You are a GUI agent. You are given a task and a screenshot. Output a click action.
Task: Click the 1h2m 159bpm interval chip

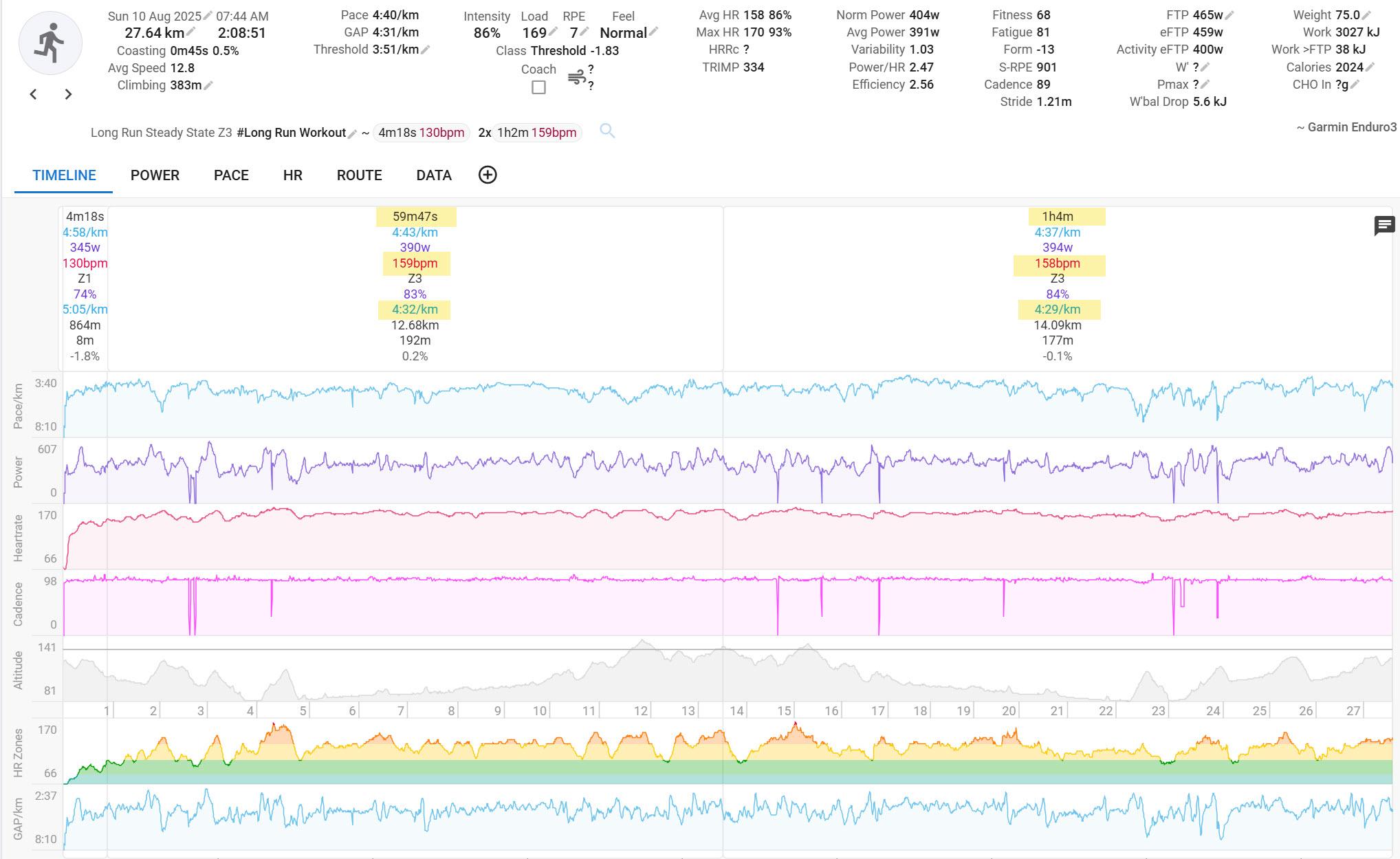tap(536, 133)
